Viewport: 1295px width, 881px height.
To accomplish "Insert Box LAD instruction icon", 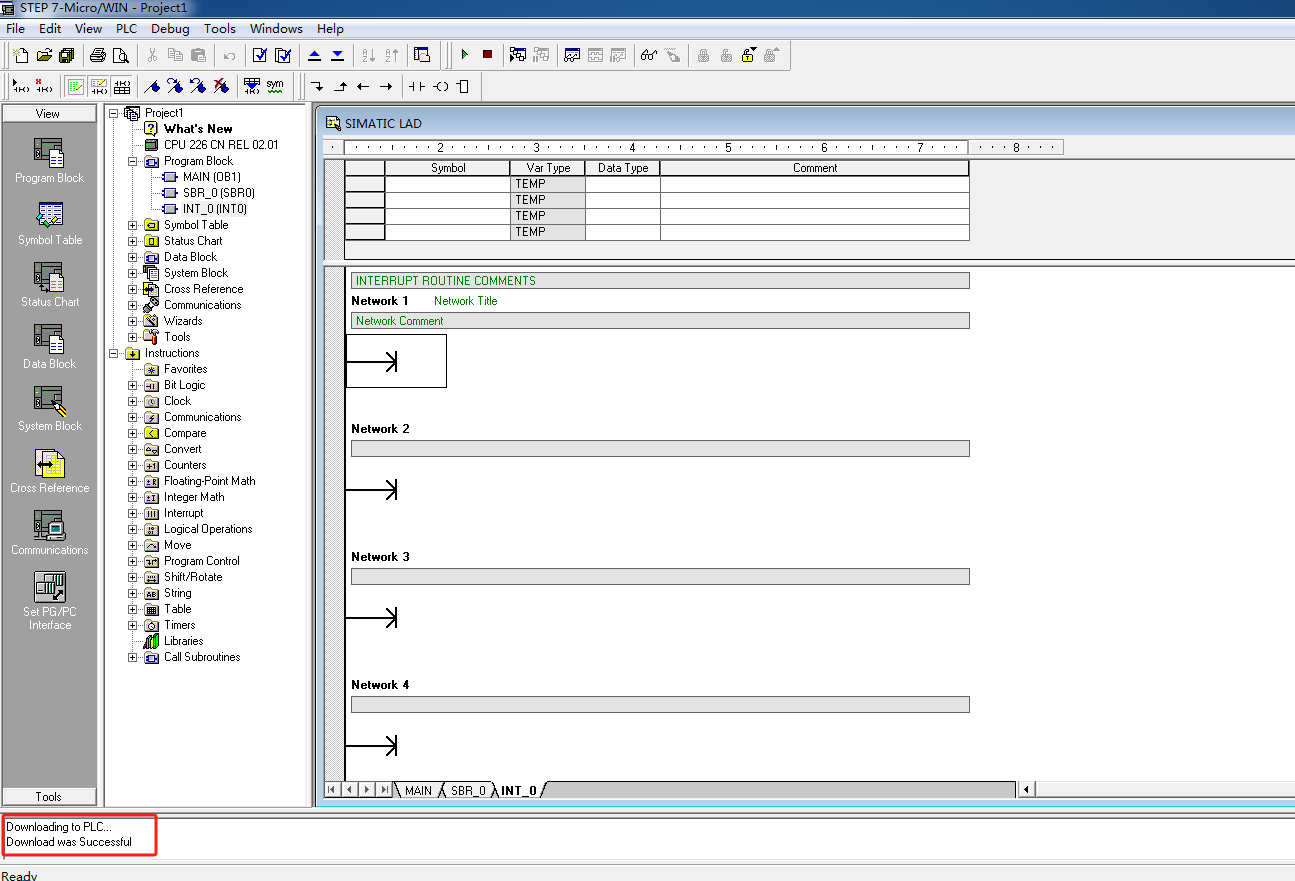I will [x=462, y=86].
